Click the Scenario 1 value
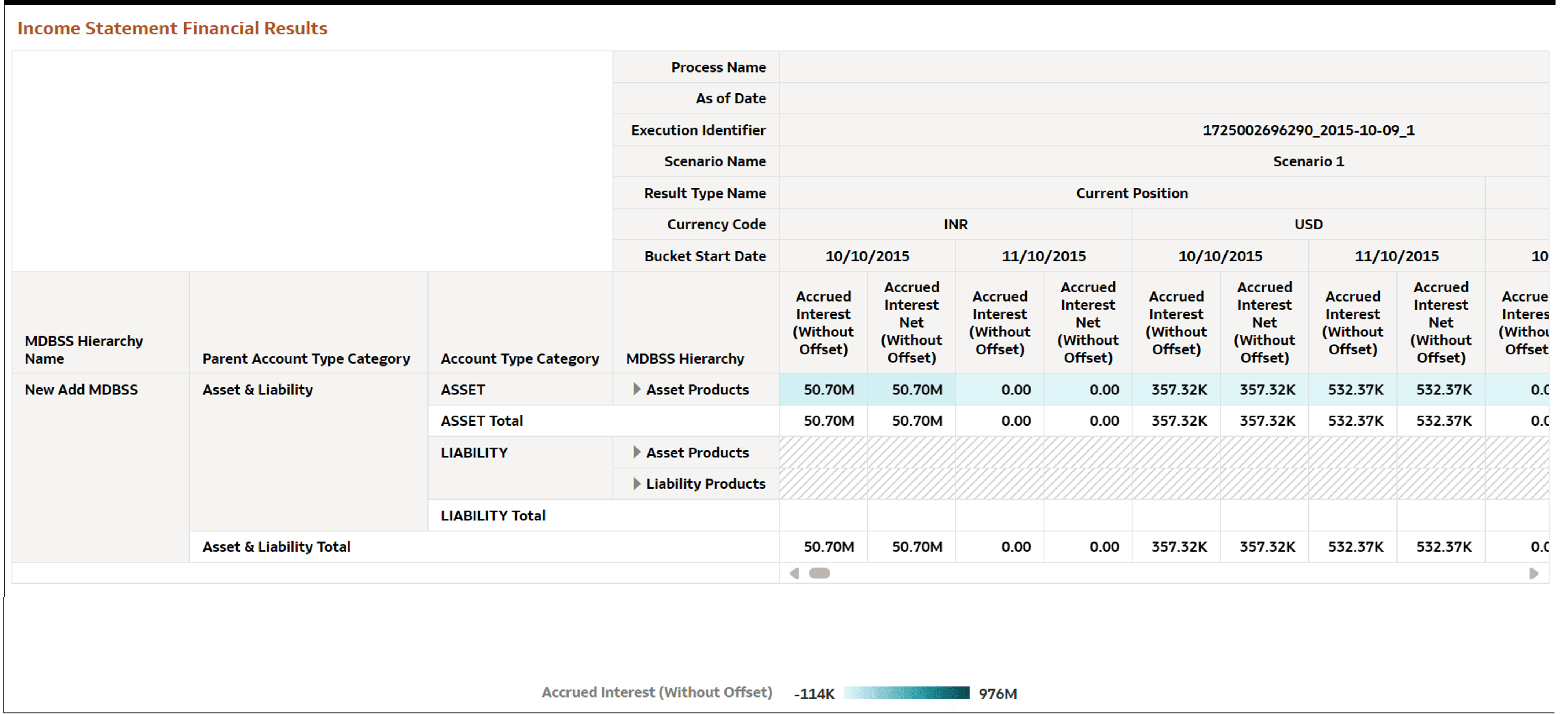Screen dimensions: 1568x714 pos(1307,161)
